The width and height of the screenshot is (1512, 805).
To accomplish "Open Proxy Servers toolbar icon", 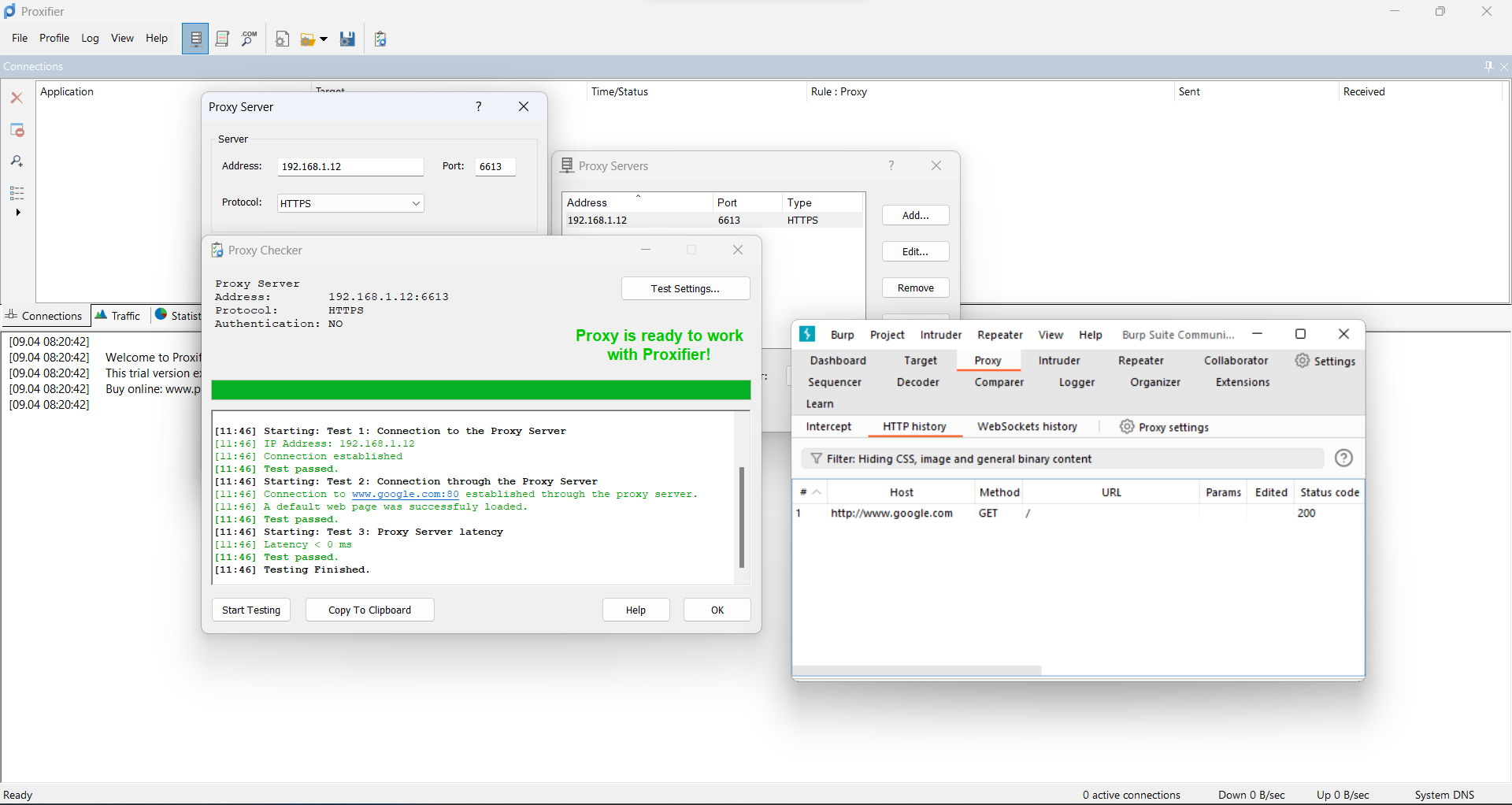I will [x=195, y=39].
